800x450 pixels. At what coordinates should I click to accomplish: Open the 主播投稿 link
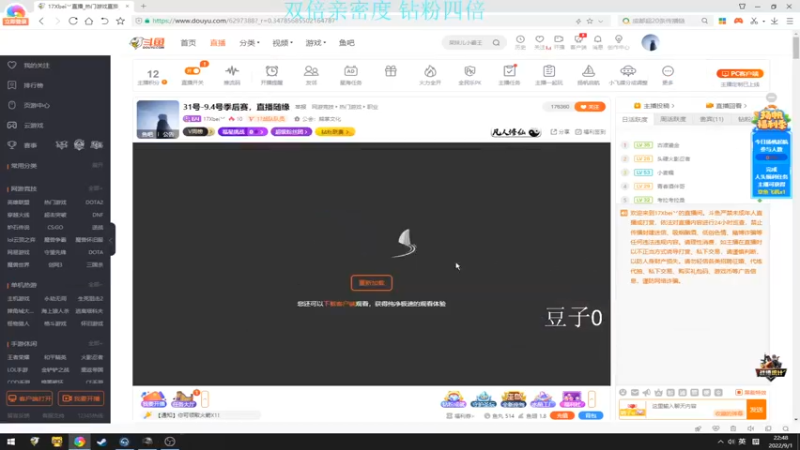point(654,106)
